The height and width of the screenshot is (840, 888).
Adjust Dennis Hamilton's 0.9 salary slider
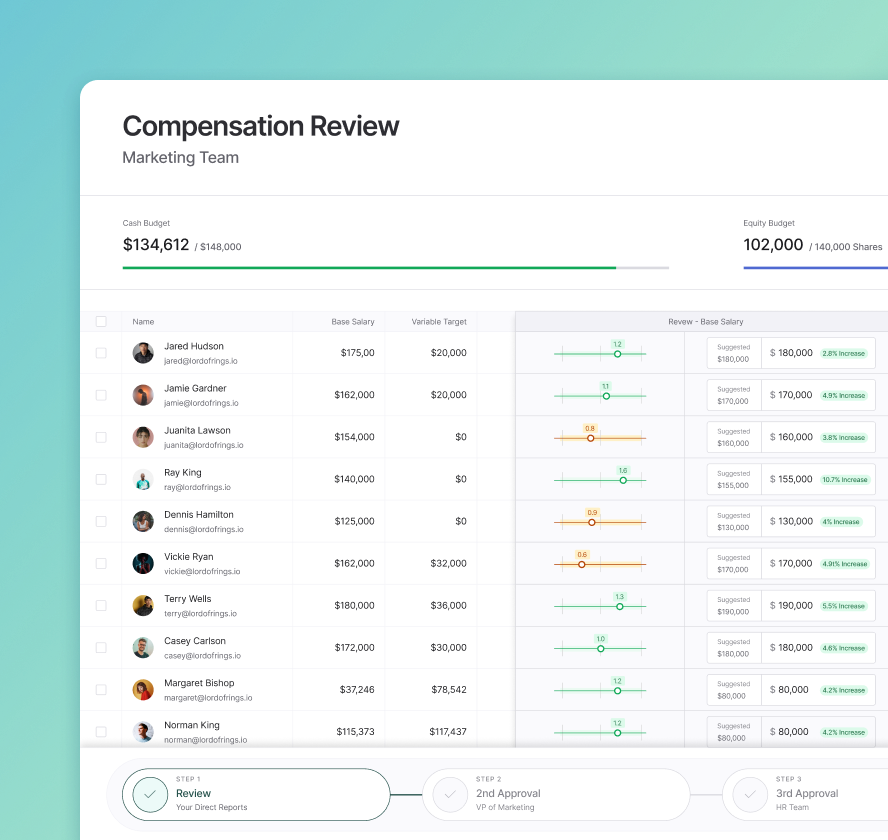591,522
